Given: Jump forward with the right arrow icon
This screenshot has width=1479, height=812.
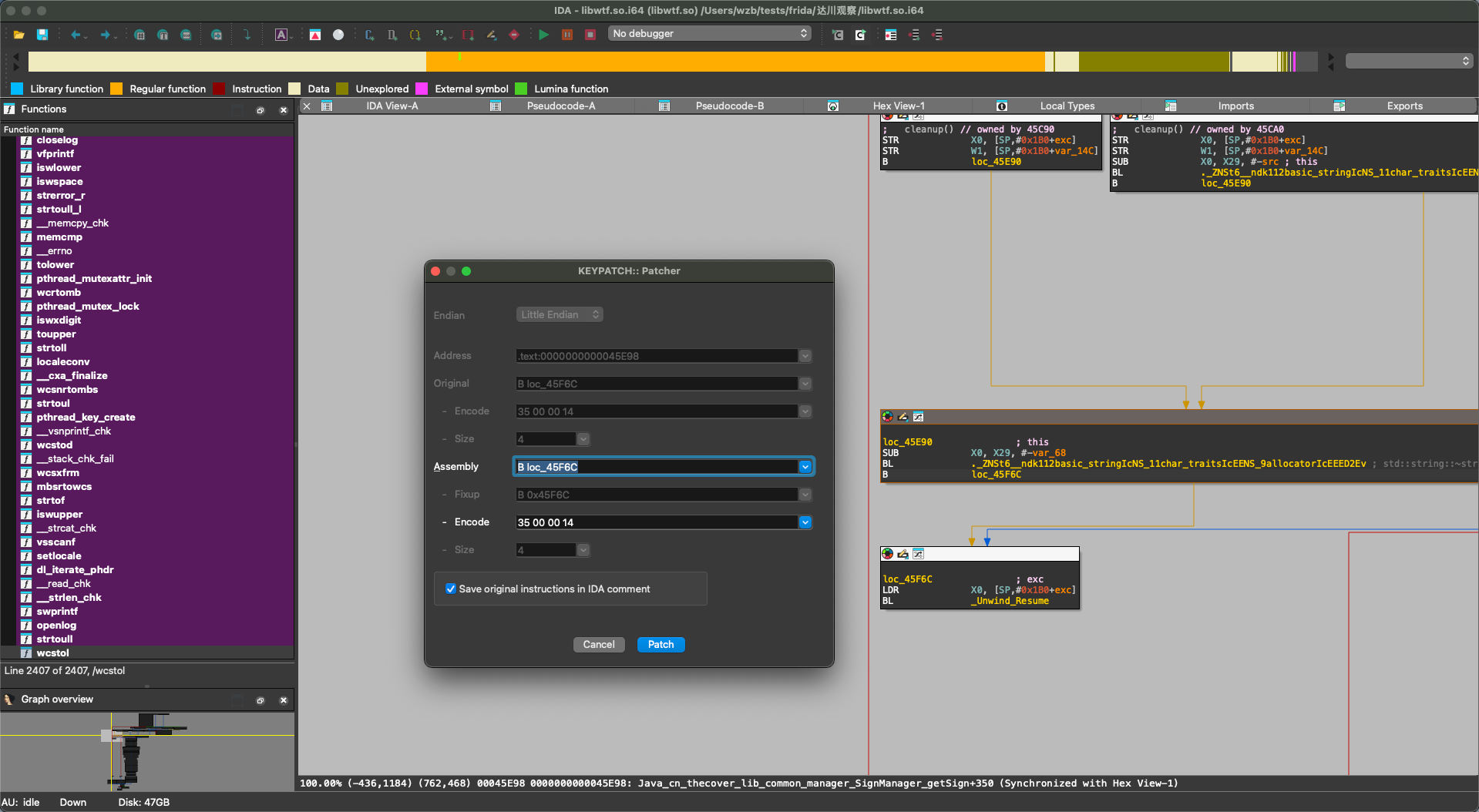Looking at the screenshot, I should click(x=105, y=35).
